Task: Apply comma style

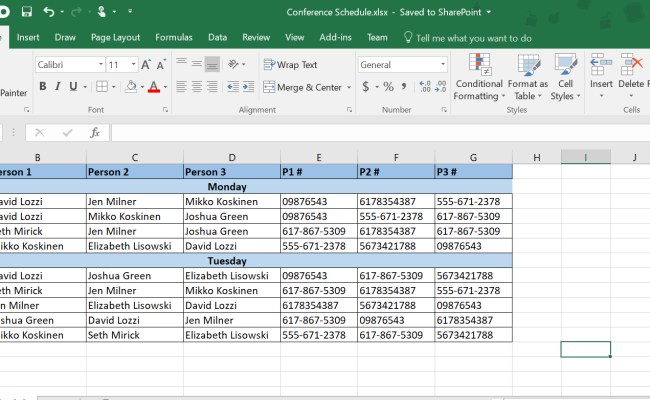Action: [404, 87]
